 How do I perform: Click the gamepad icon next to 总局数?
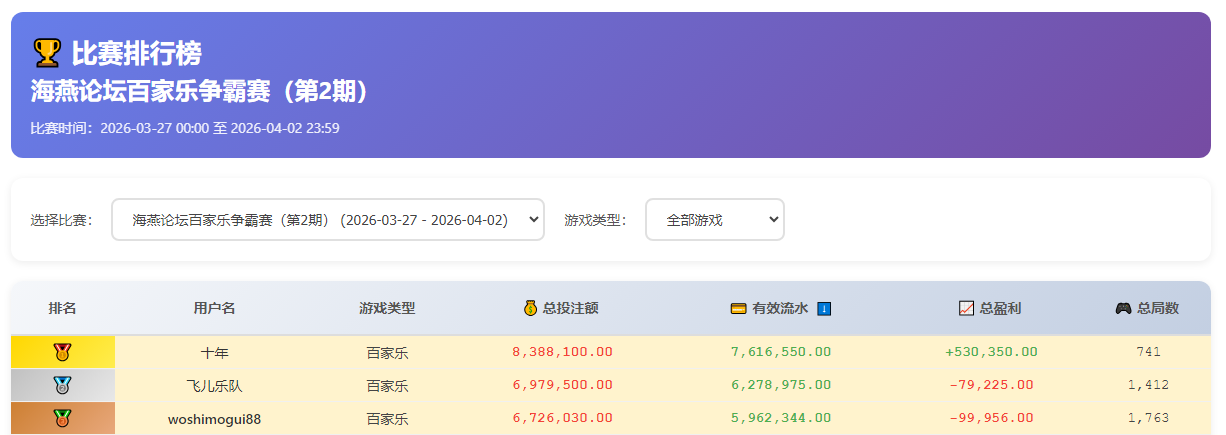(x=1123, y=308)
